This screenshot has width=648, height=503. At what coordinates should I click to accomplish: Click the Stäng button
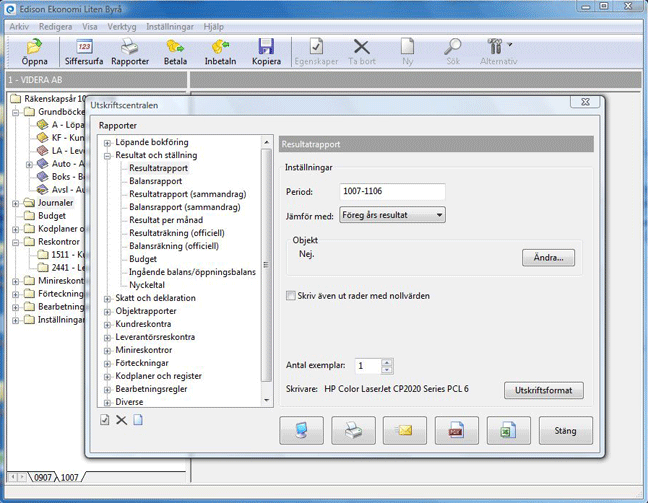565,430
